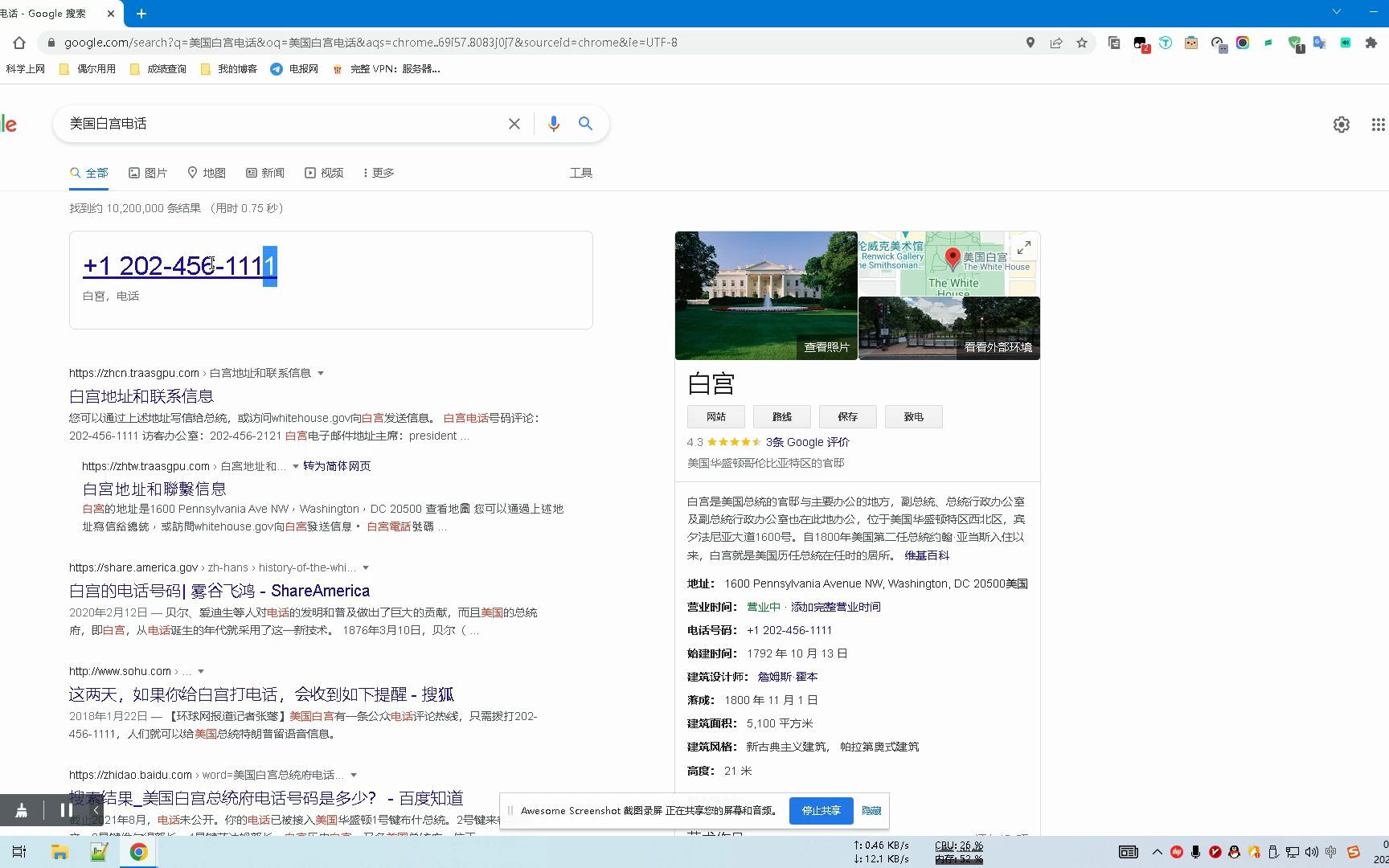This screenshot has width=1389, height=868.
Task: Open the volume control in system tray
Action: [1312, 852]
